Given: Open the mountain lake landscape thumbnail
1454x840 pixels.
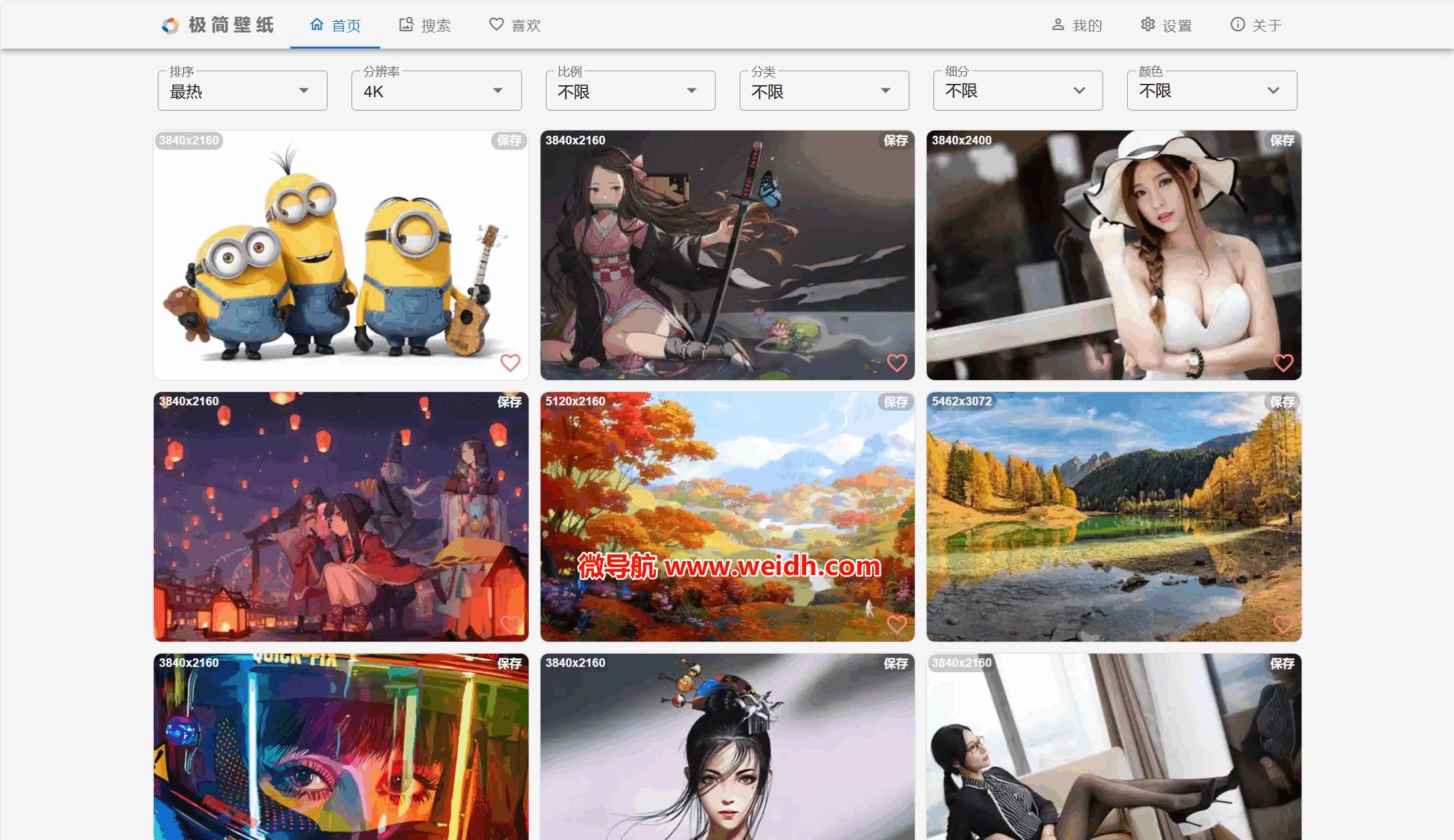Looking at the screenshot, I should [1114, 517].
